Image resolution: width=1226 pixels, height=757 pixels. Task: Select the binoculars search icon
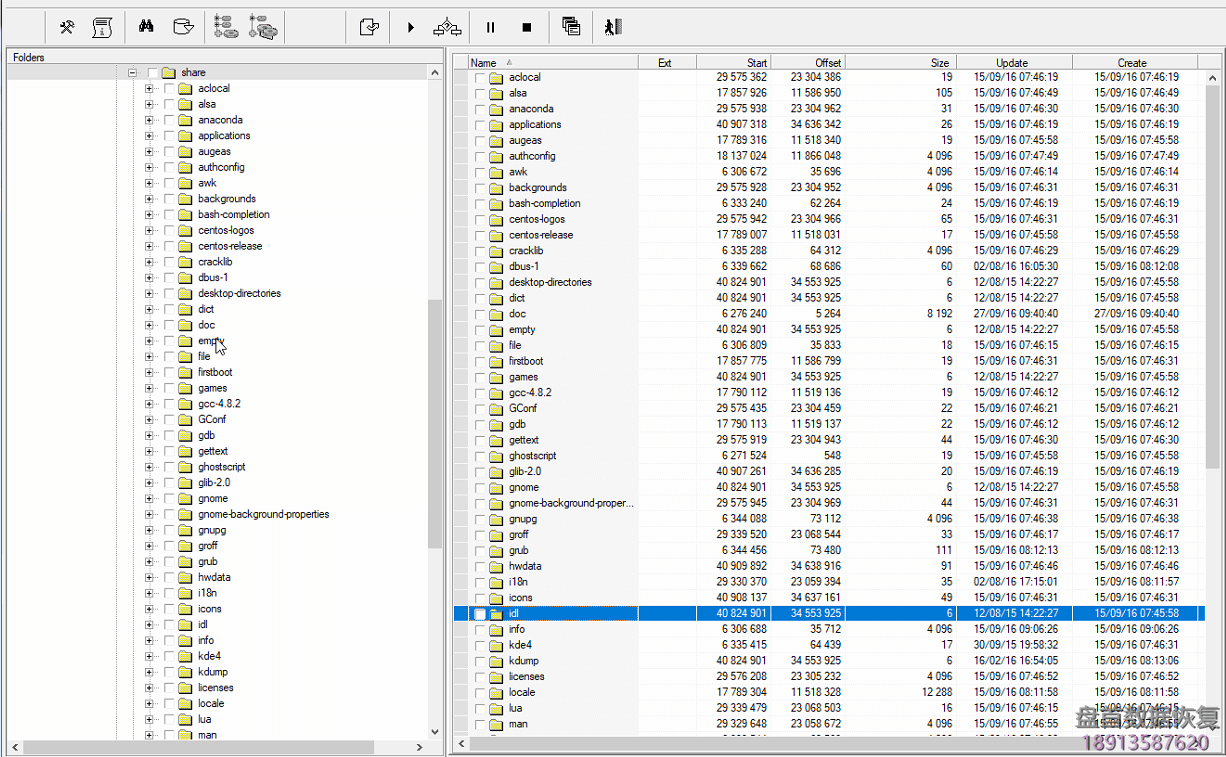tap(146, 26)
